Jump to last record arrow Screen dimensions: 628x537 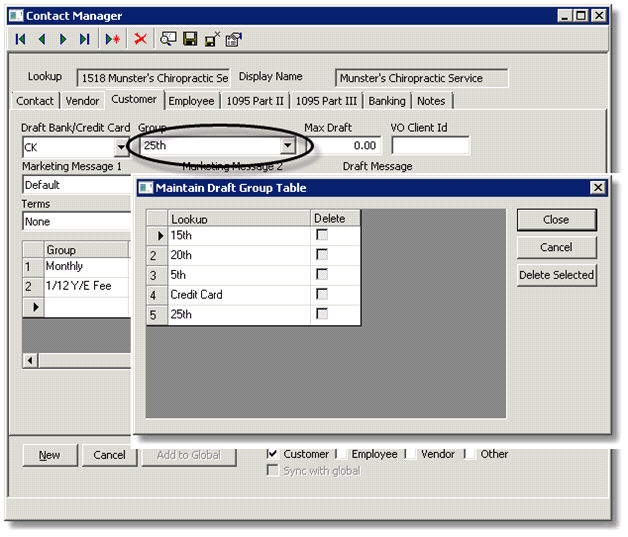click(x=84, y=39)
